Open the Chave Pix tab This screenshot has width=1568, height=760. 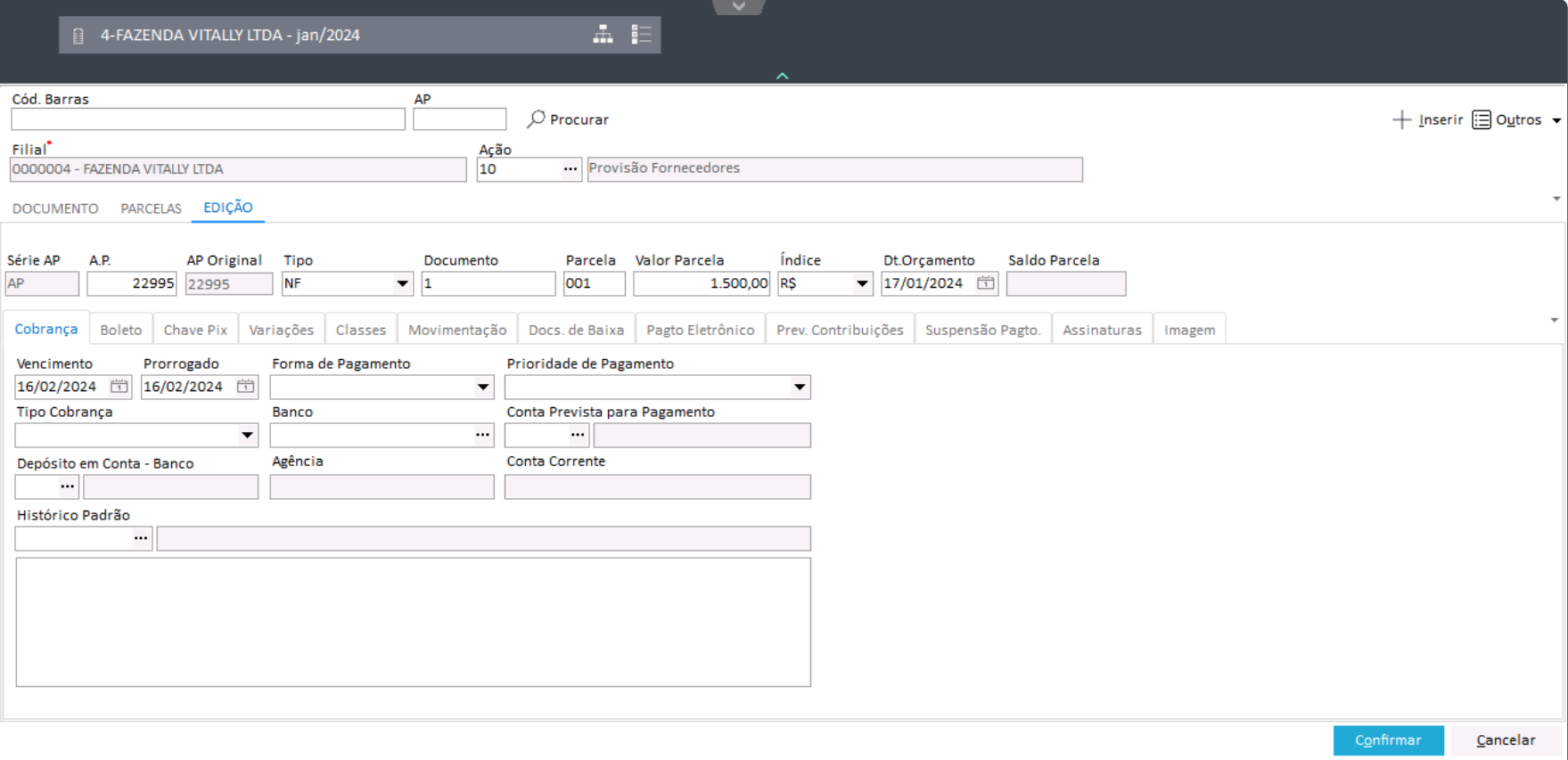[195, 330]
